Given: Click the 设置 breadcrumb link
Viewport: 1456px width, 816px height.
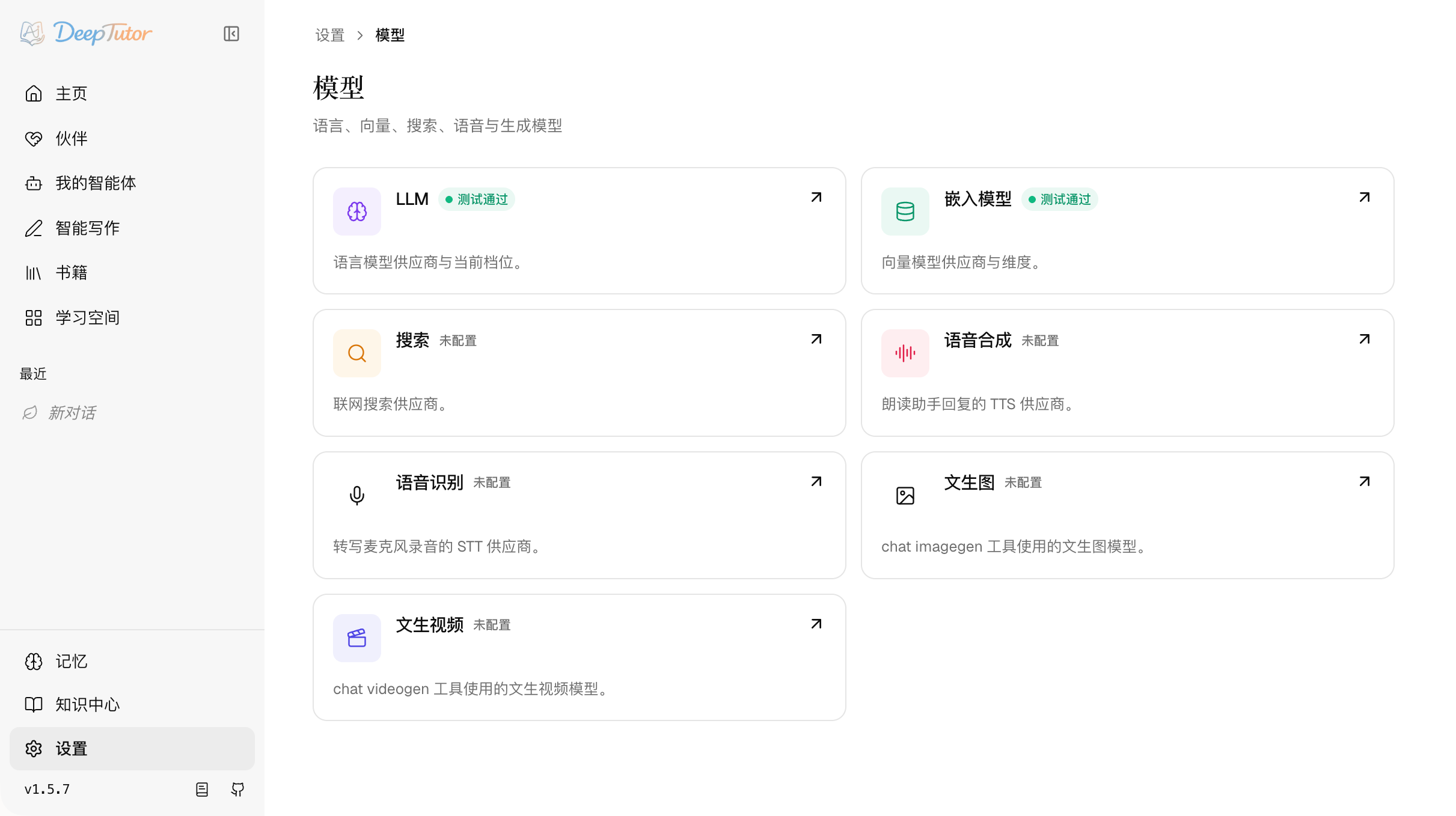Looking at the screenshot, I should [x=330, y=35].
